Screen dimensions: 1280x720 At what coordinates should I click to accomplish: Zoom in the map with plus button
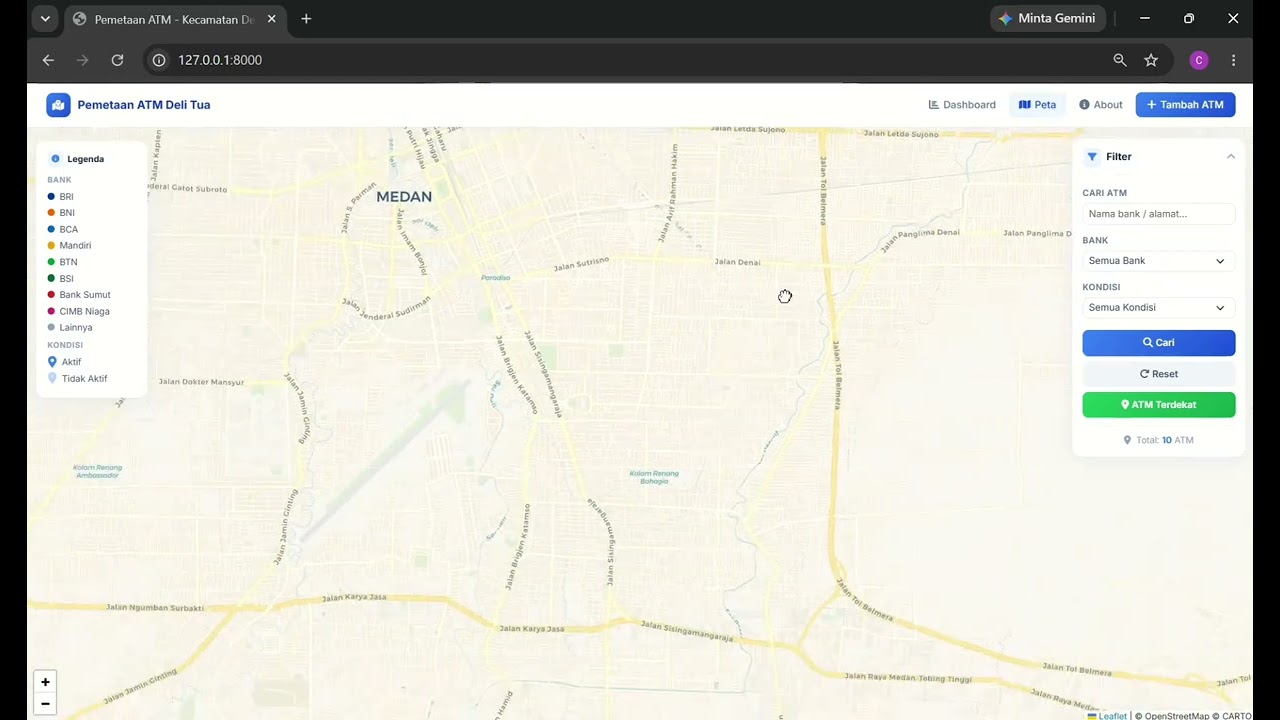click(45, 682)
